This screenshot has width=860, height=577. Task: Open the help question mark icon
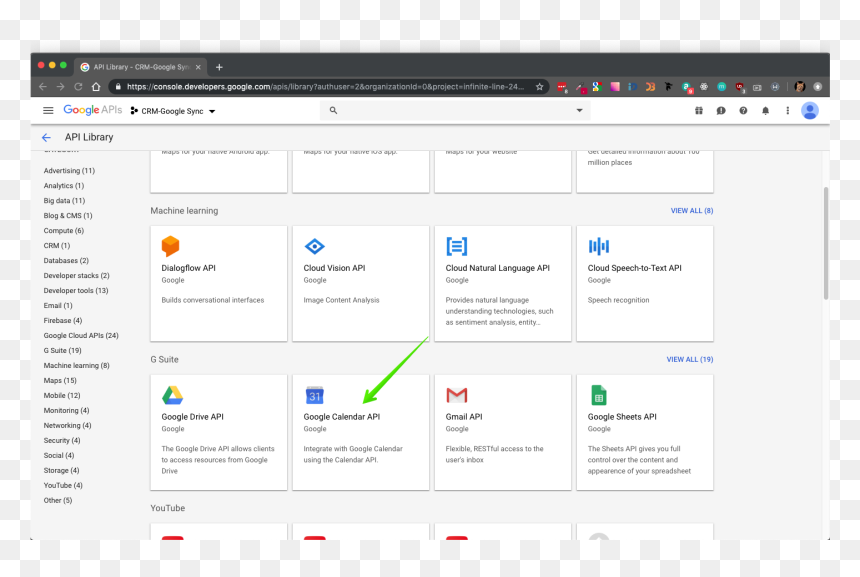[743, 110]
